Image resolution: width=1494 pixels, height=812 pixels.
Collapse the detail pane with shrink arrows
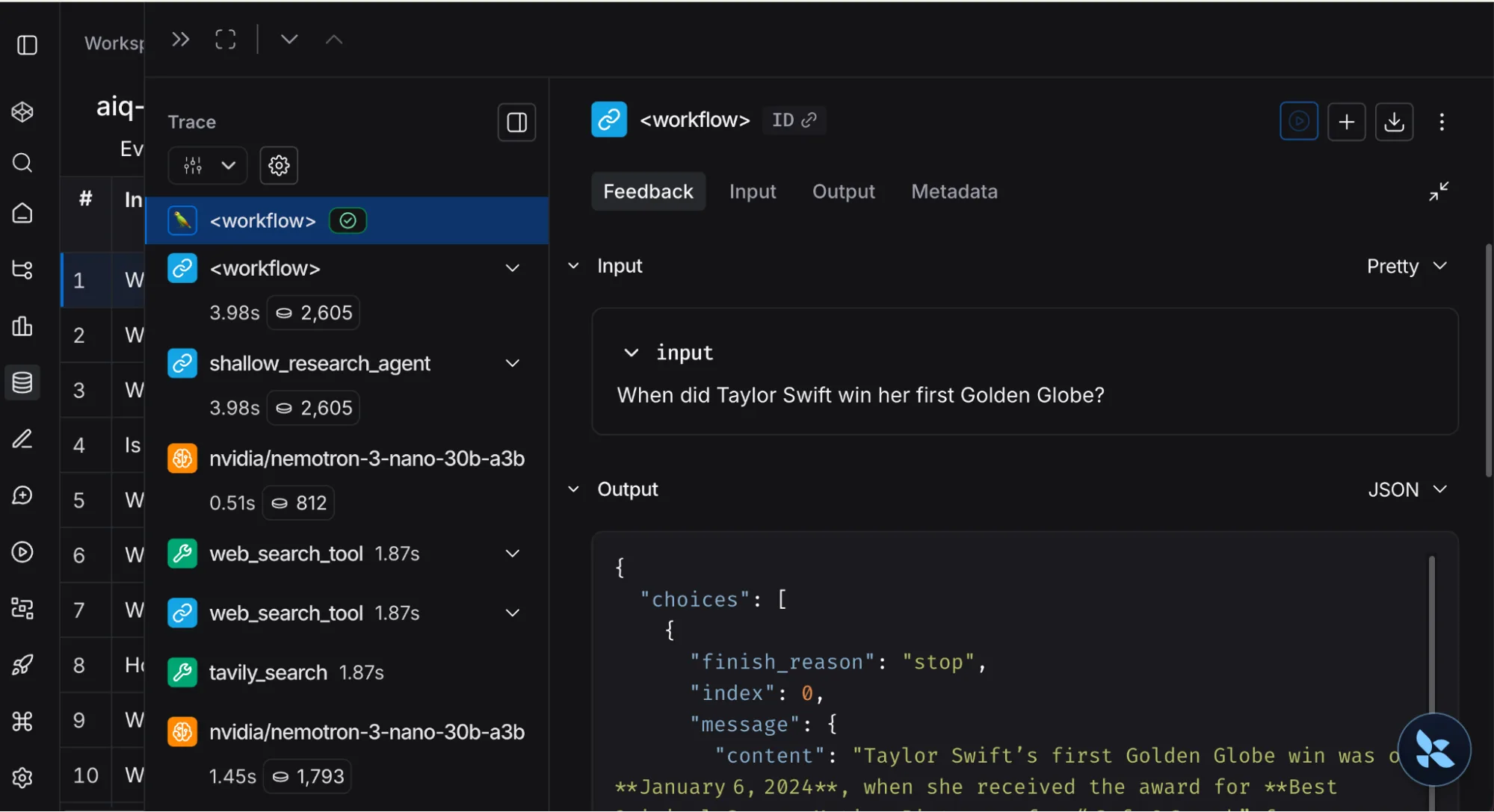1438,192
